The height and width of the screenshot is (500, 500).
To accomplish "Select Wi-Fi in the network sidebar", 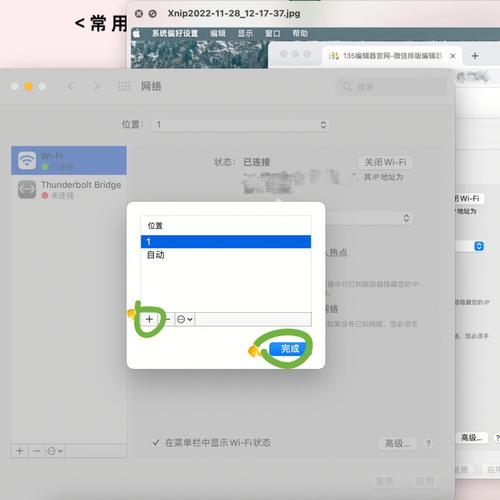I will point(69,160).
